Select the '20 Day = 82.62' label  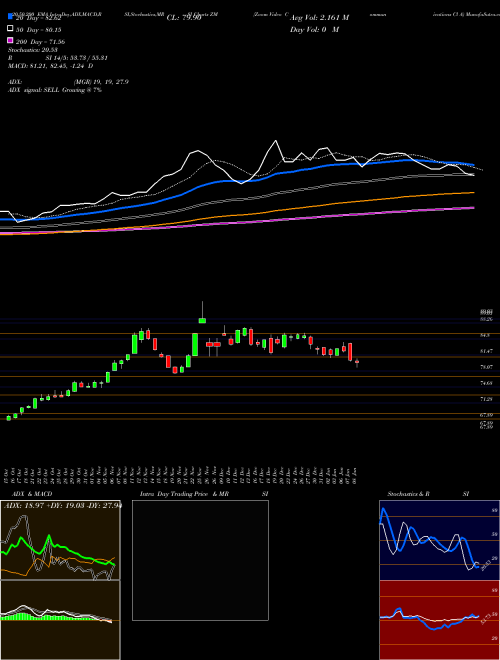tap(39, 18)
